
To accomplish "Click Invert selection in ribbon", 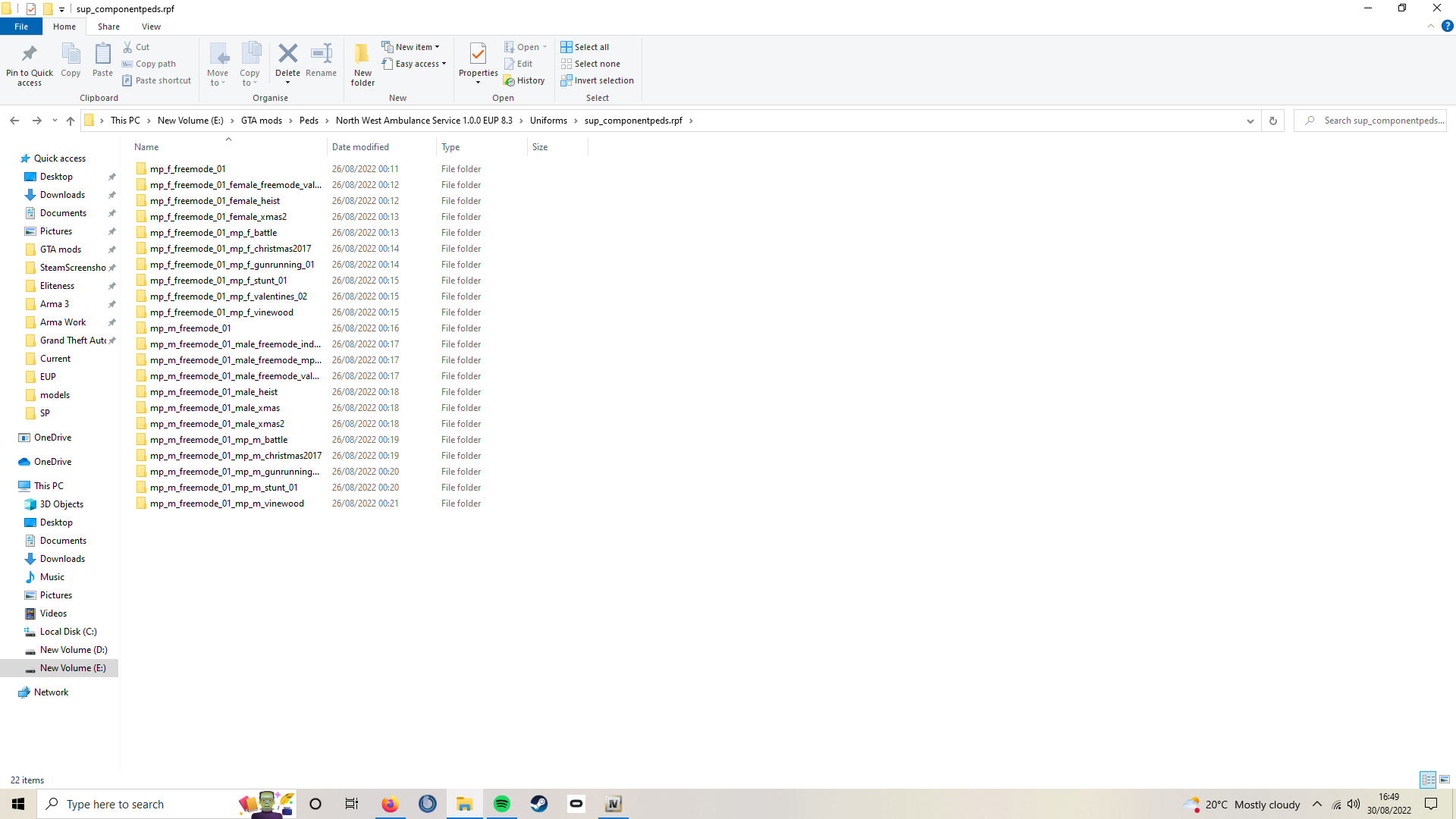I will (x=598, y=80).
